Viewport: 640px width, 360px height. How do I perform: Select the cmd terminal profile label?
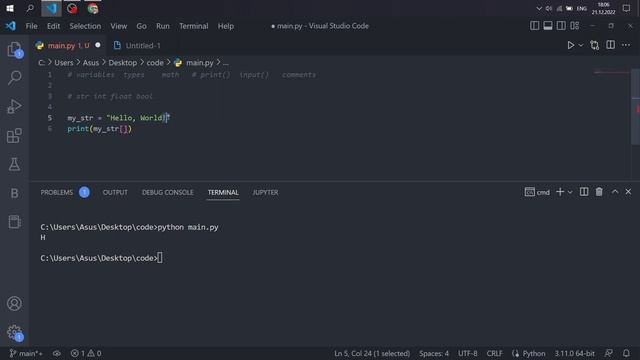tap(537, 192)
